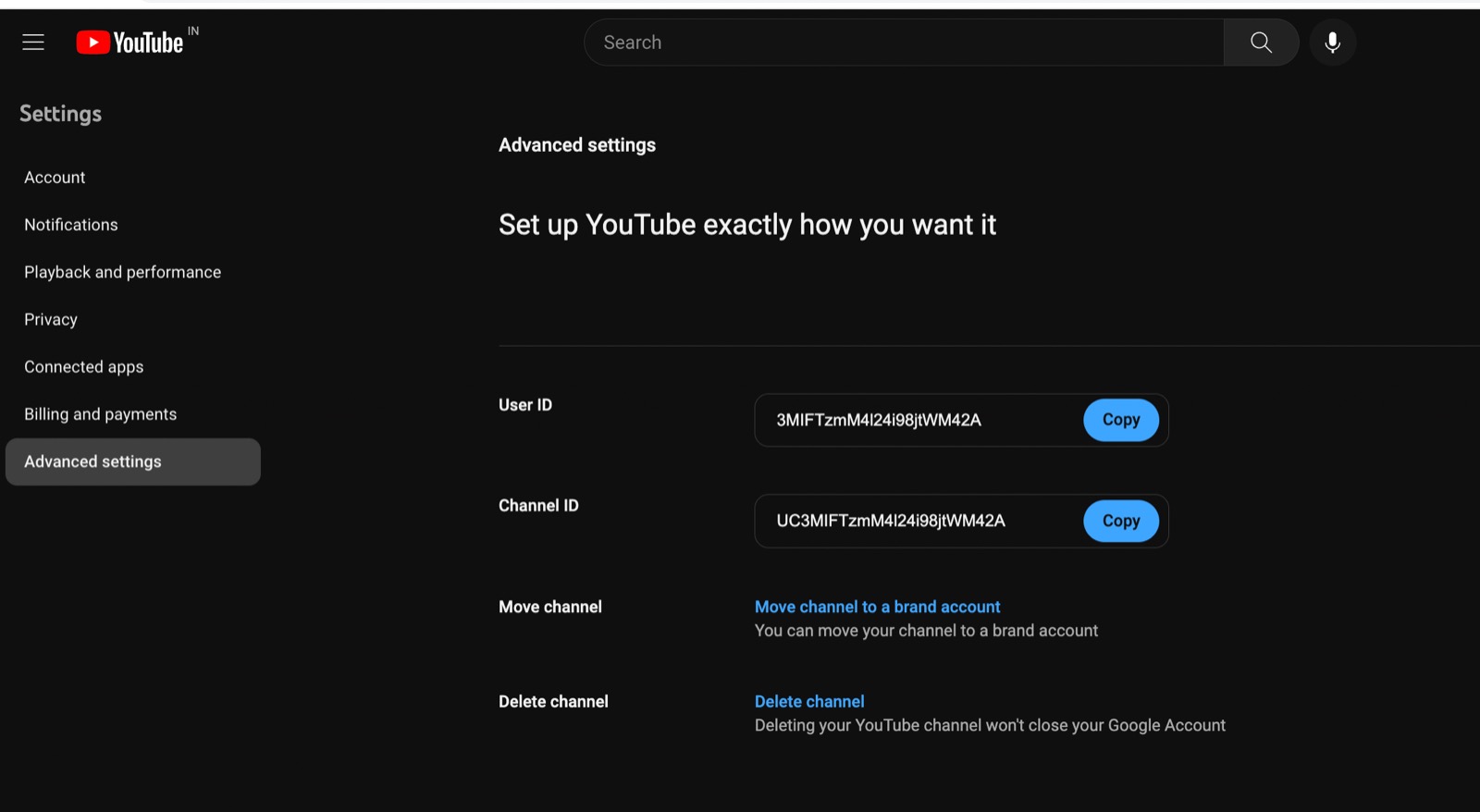The height and width of the screenshot is (812, 1480).
Task: Open Privacy settings section
Action: 51,319
